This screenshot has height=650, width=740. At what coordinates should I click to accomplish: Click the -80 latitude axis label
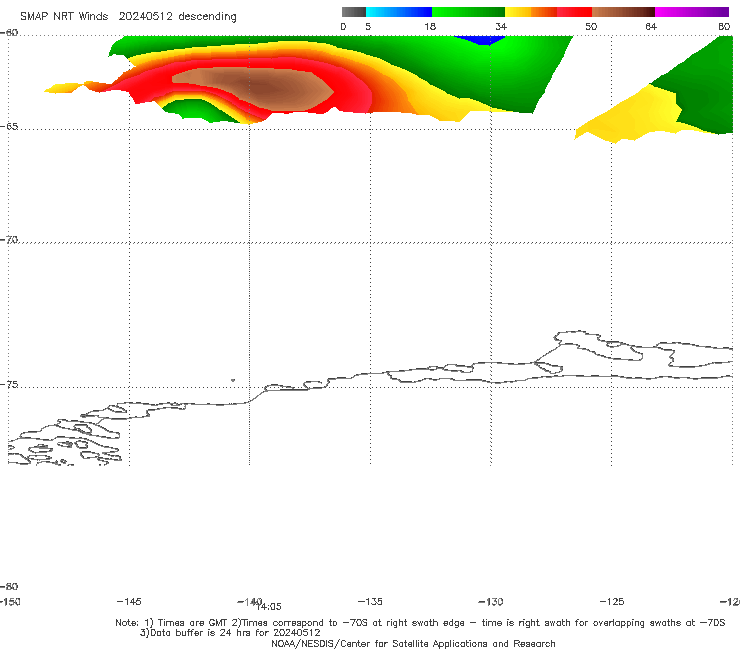tap(9, 587)
